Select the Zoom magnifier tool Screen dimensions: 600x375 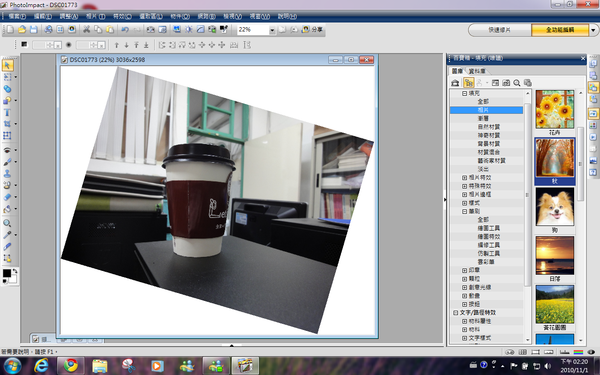coord(7,223)
